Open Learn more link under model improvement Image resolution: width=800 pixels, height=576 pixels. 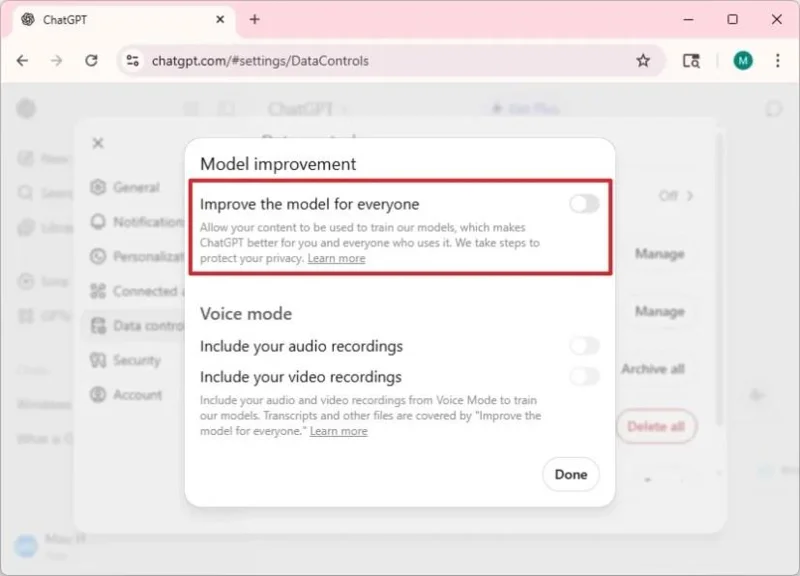(x=336, y=258)
